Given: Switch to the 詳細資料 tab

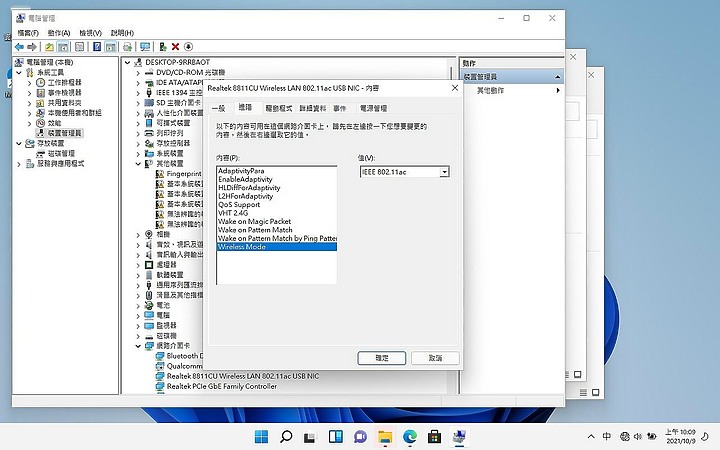Looking at the screenshot, I should pos(312,108).
